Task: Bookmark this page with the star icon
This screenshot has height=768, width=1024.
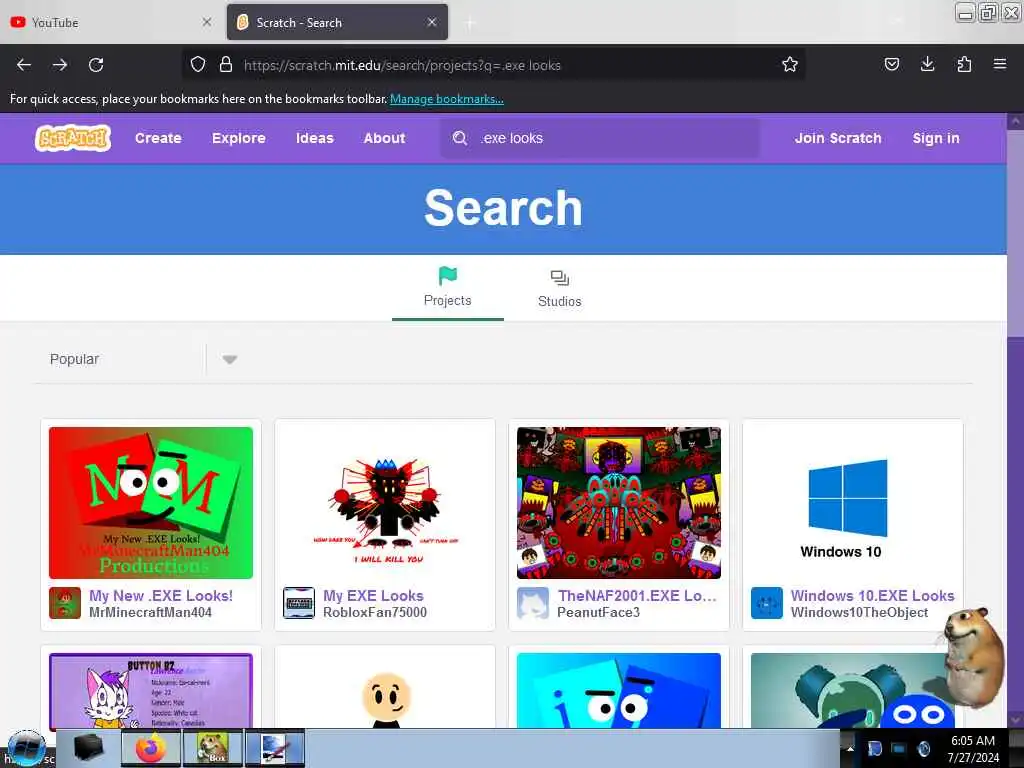Action: click(x=790, y=65)
